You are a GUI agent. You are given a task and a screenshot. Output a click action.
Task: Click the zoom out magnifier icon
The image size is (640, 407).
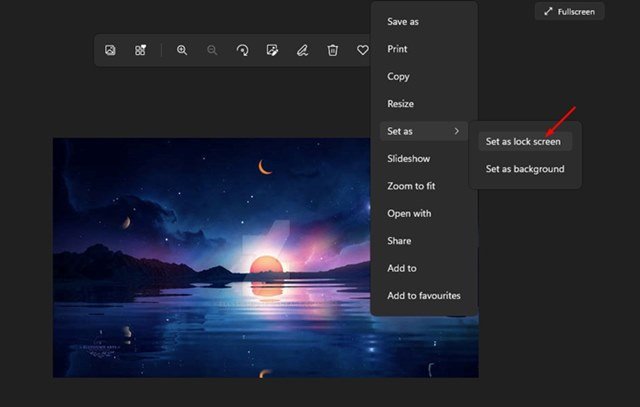(x=212, y=50)
